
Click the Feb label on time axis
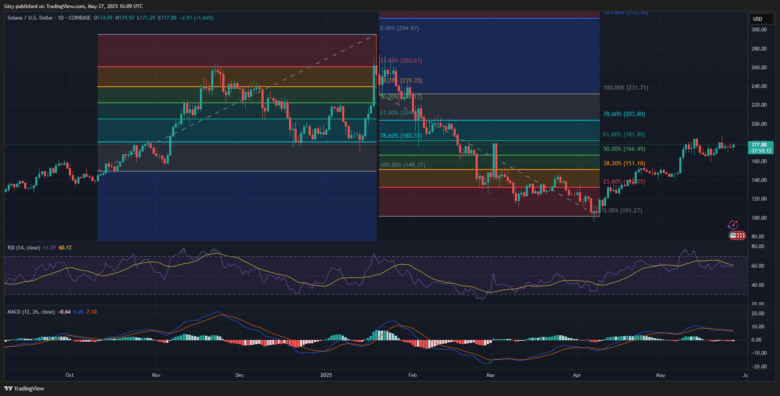[411, 375]
